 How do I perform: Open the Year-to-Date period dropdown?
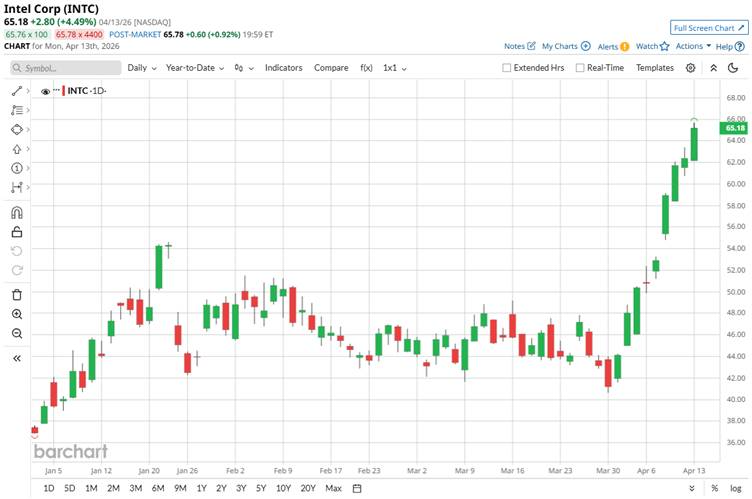tap(195, 68)
